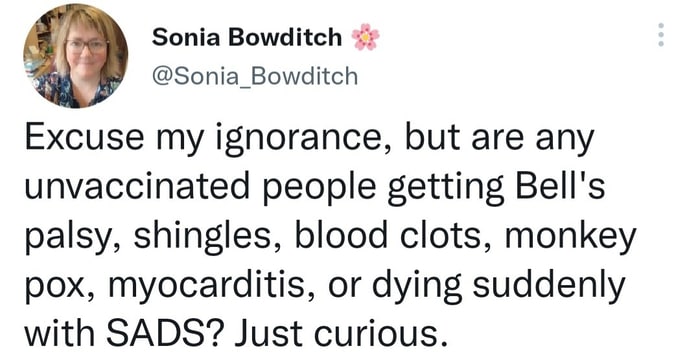
Task: Click the word 'Bell's' in the tweet
Action: click(x=561, y=186)
